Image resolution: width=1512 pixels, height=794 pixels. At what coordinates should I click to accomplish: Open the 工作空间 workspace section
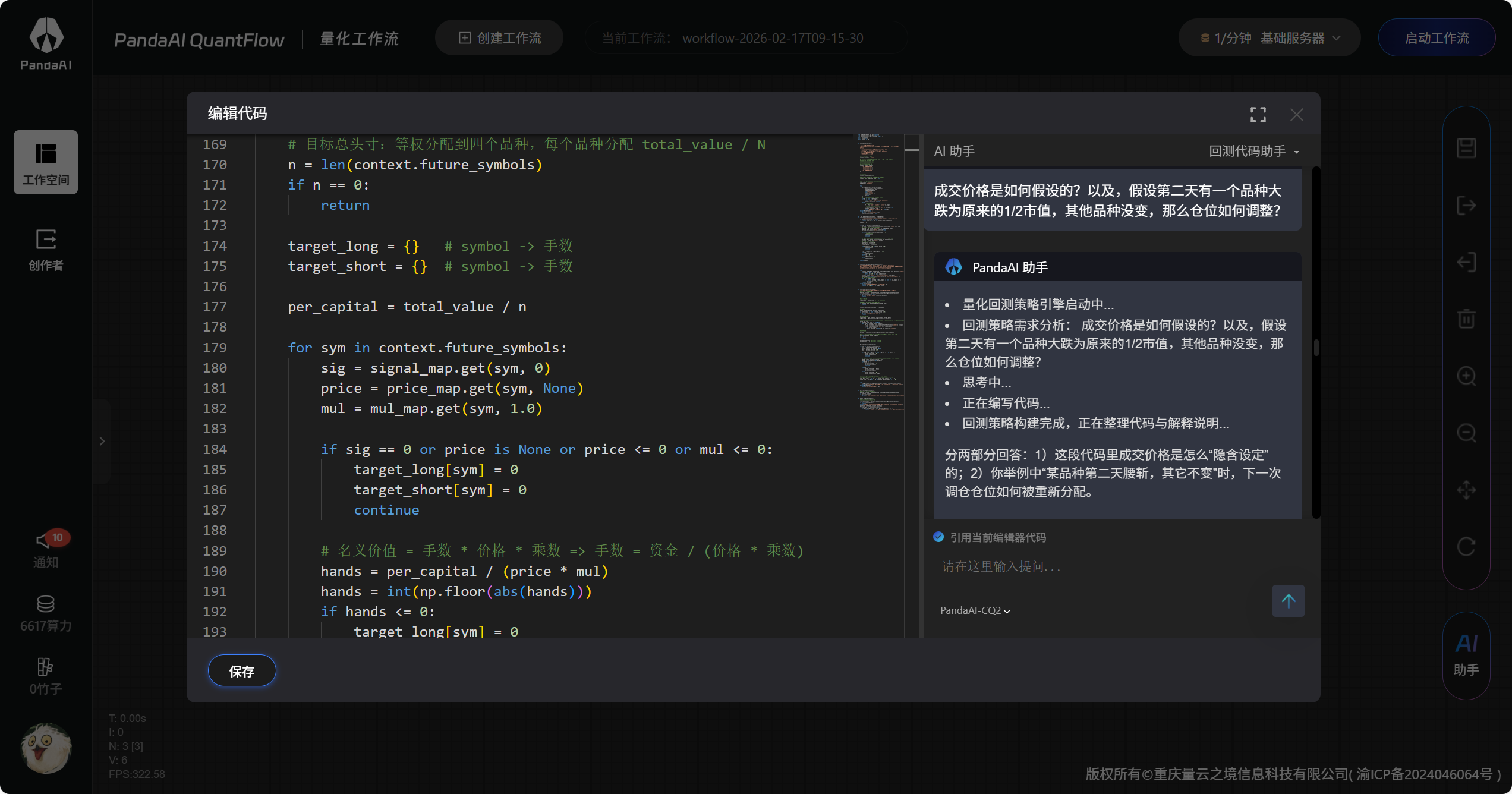coord(46,162)
